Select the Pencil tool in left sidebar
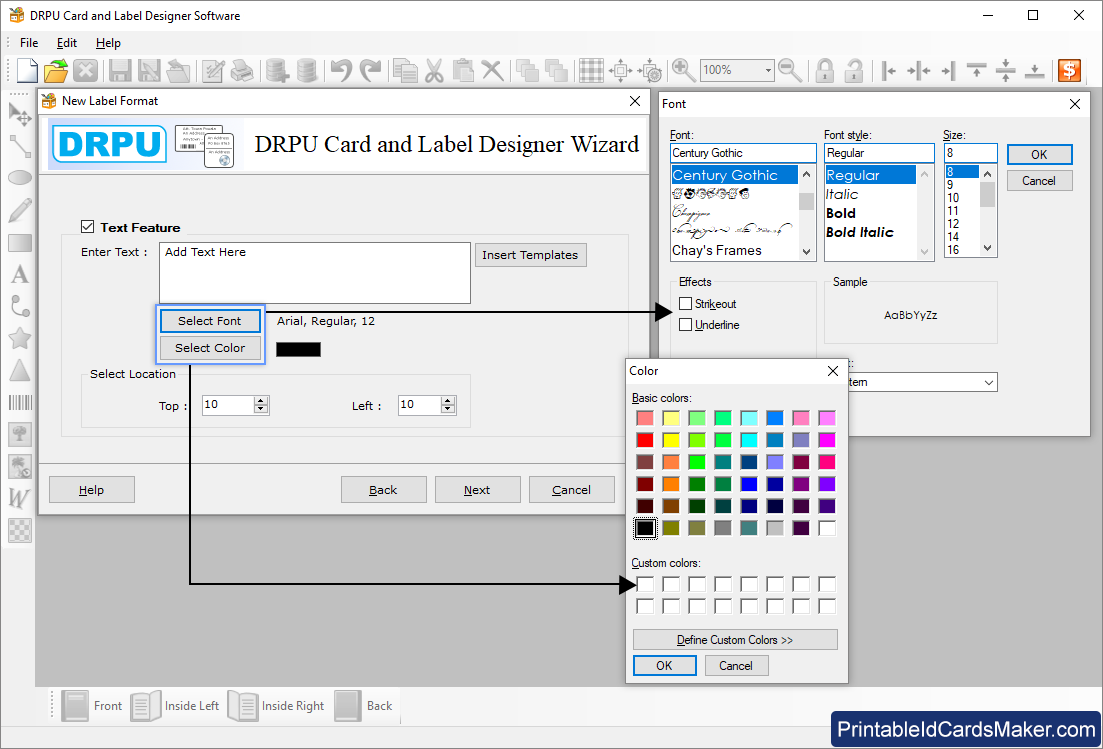The height and width of the screenshot is (749, 1103). point(20,210)
